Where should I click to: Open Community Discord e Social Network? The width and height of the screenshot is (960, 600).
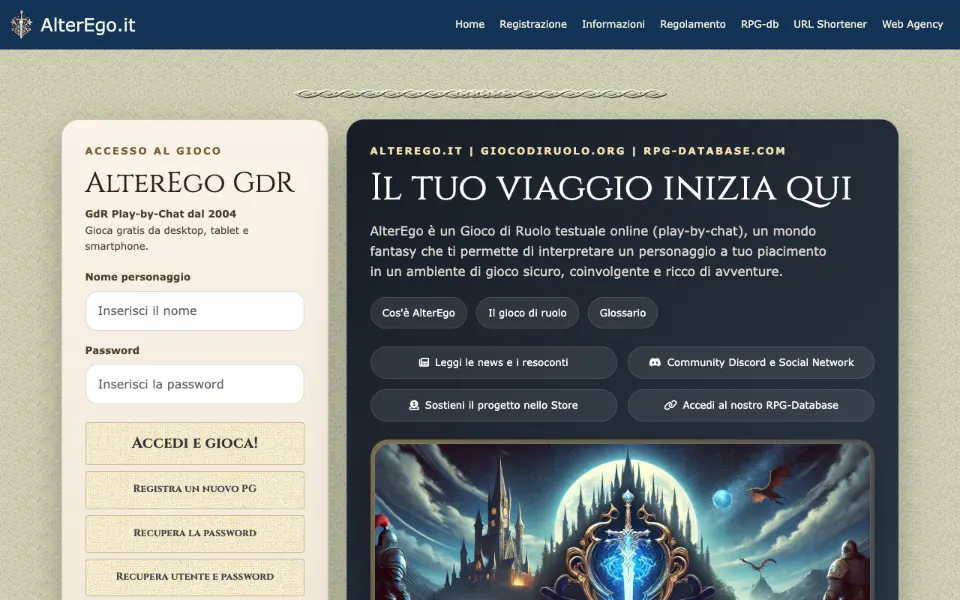tap(751, 362)
